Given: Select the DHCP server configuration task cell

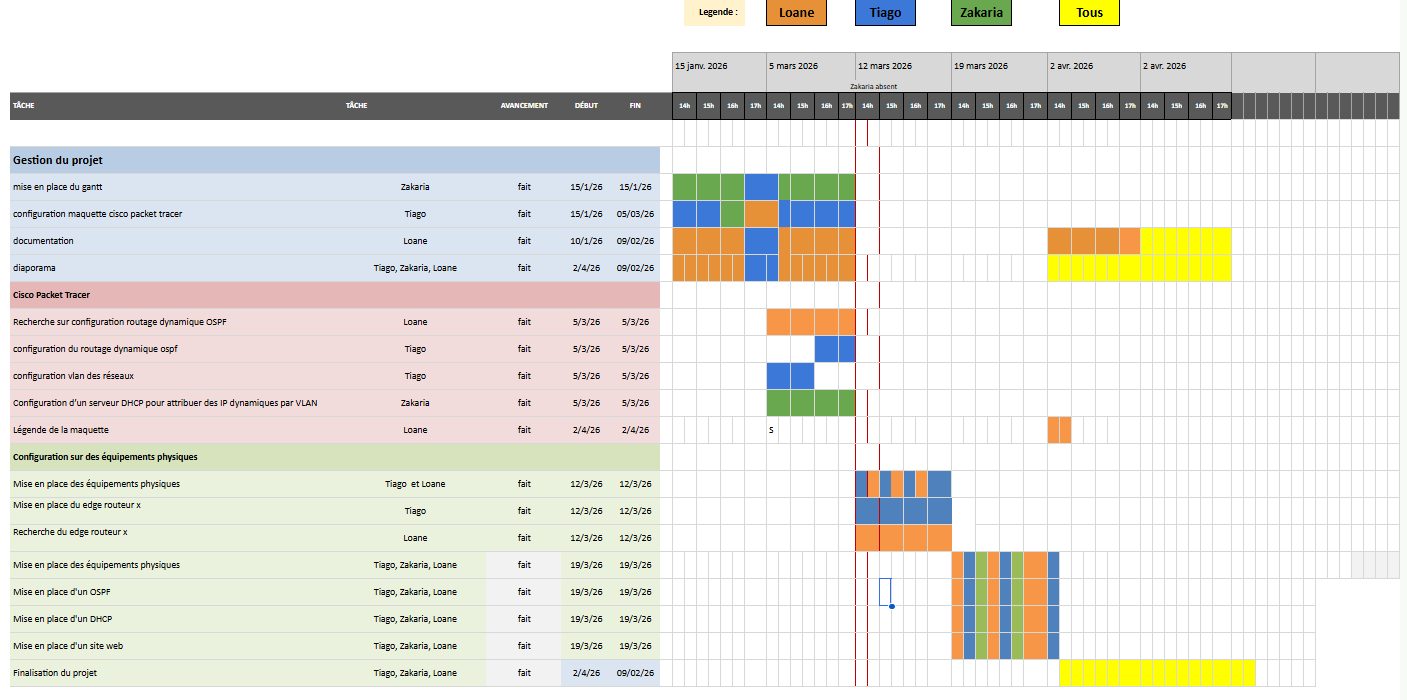Looking at the screenshot, I should pos(165,403).
